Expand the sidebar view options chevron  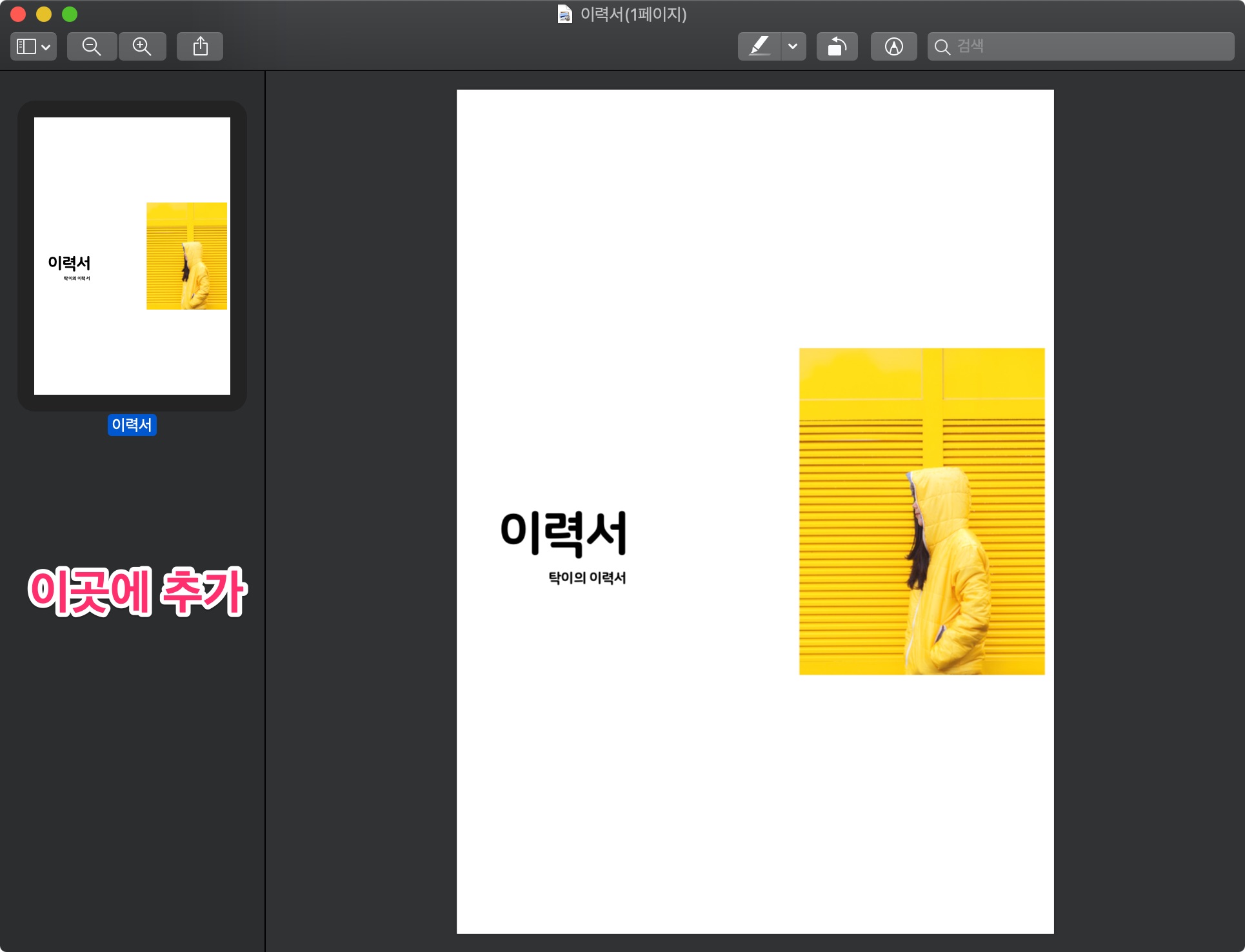[46, 47]
